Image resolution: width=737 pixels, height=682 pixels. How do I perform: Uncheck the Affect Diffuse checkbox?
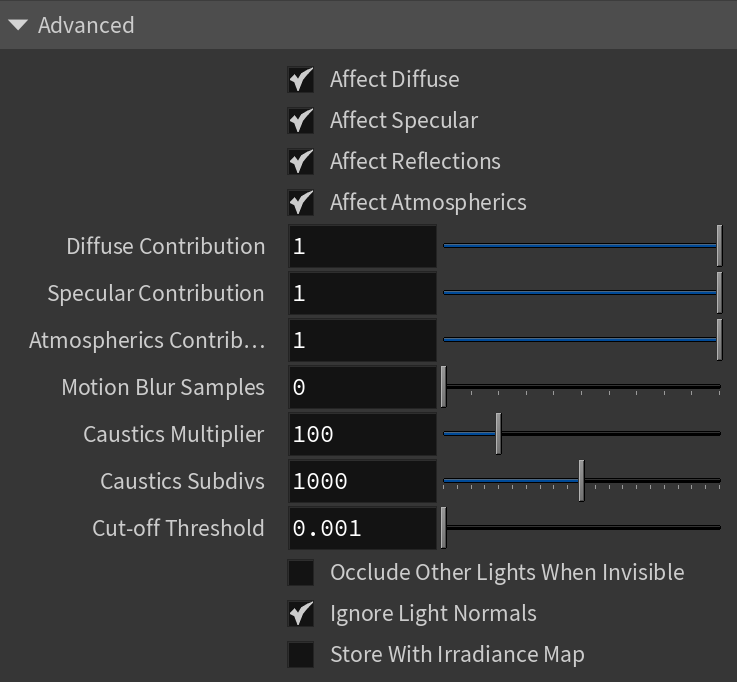coord(301,80)
